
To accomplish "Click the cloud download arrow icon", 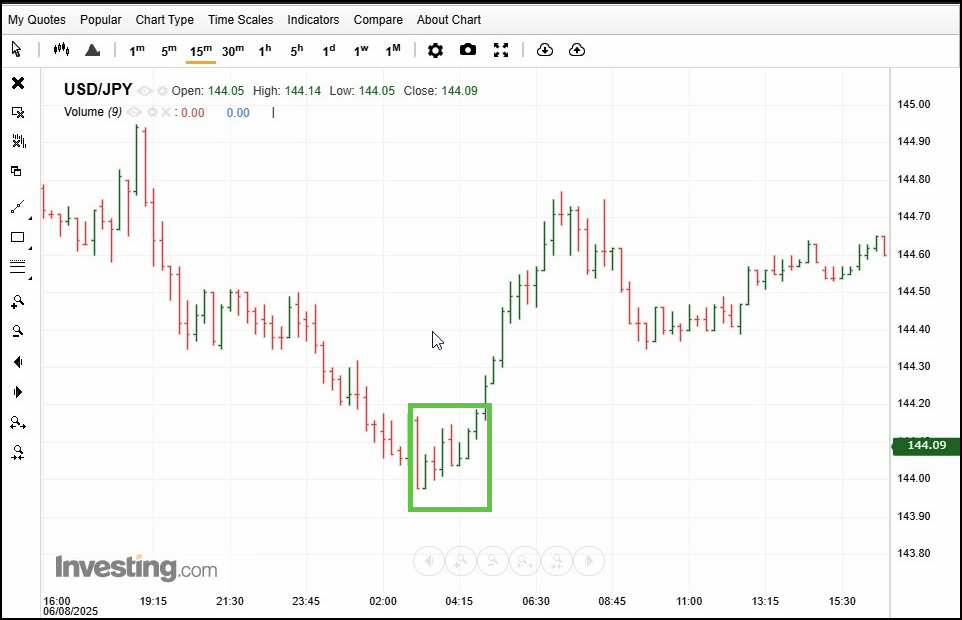I will tap(545, 50).
